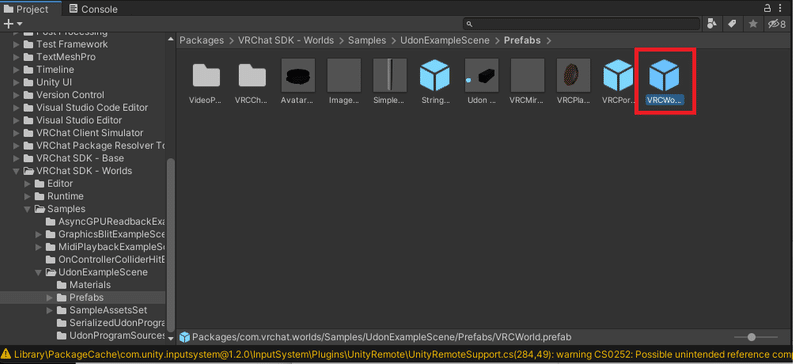Open the create asset dropdown arrow
This screenshot has width=800, height=364.
[19, 23]
